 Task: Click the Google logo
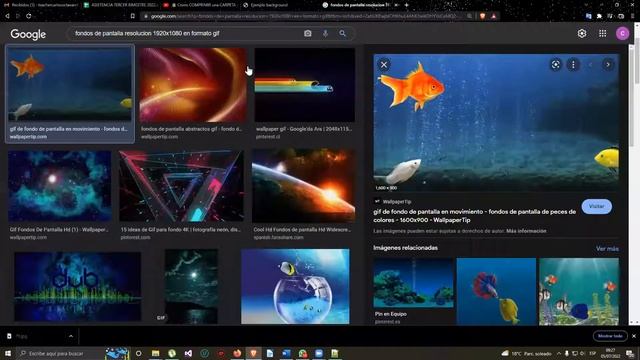tap(28, 34)
